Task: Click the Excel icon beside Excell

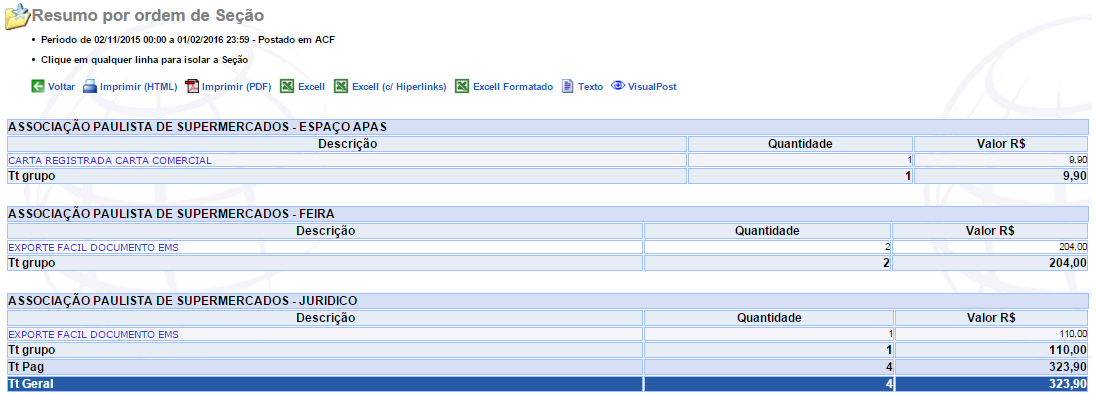Action: click(287, 87)
